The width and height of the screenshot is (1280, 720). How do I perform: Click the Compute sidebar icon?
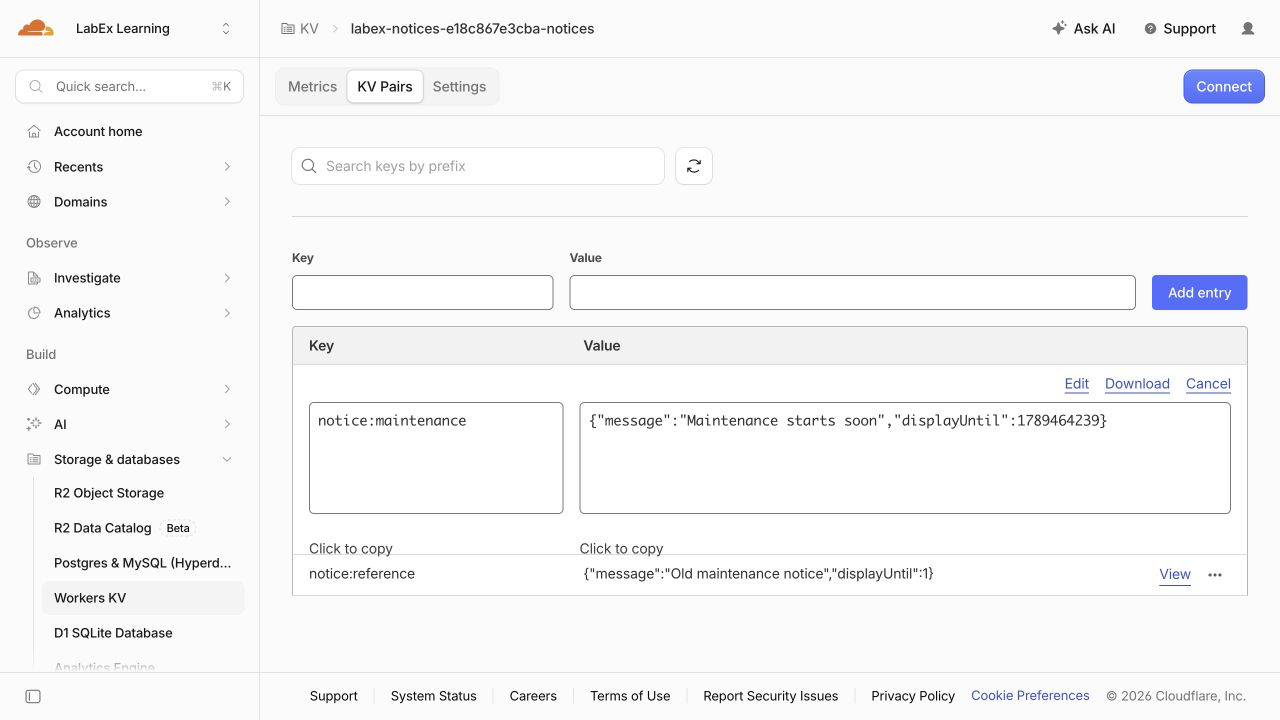point(34,389)
